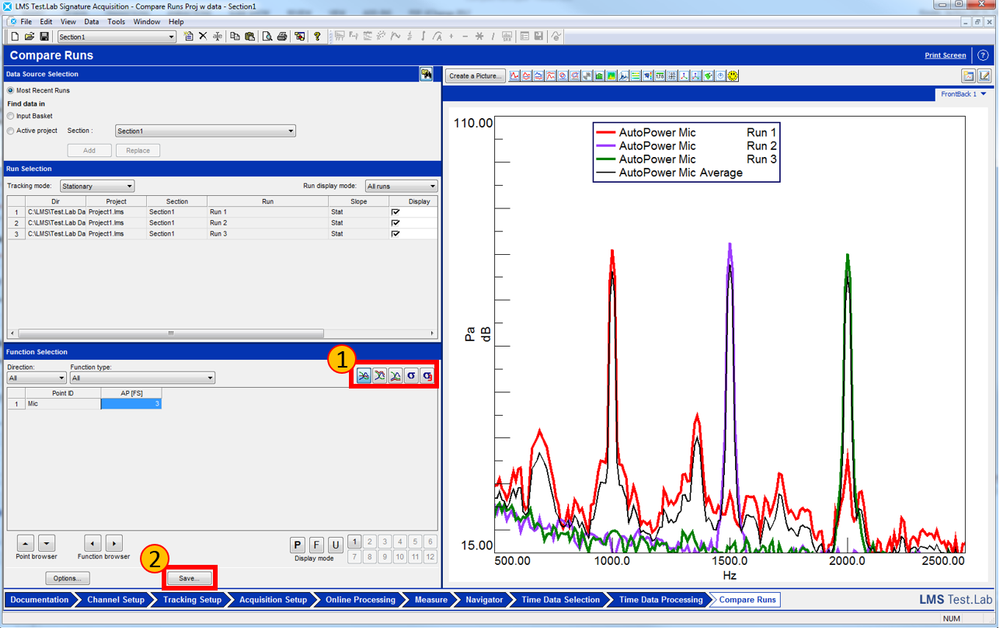Click the Save... button
This screenshot has width=999, height=628.
click(189, 578)
